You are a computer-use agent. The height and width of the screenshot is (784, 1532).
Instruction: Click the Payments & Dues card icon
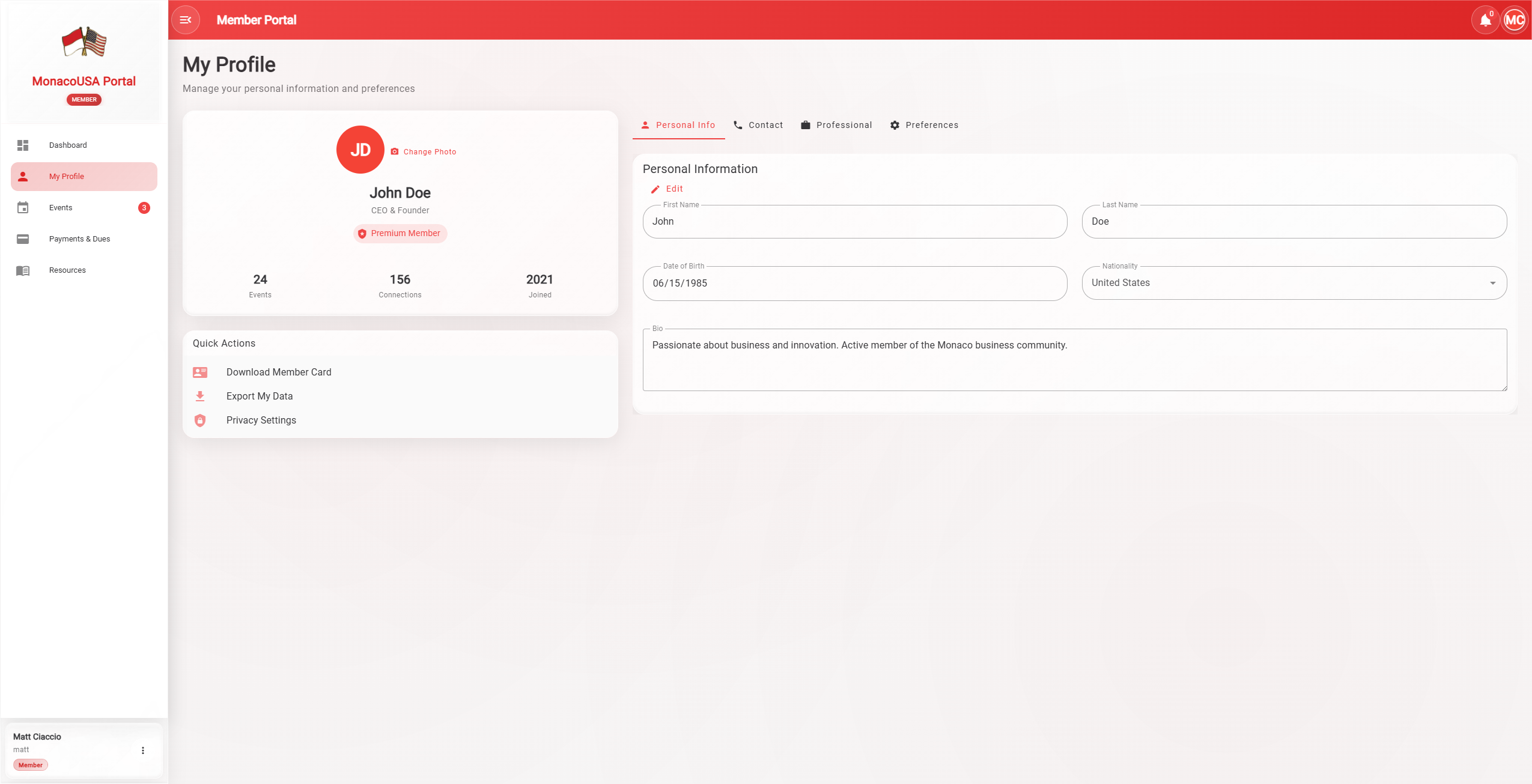coord(23,239)
